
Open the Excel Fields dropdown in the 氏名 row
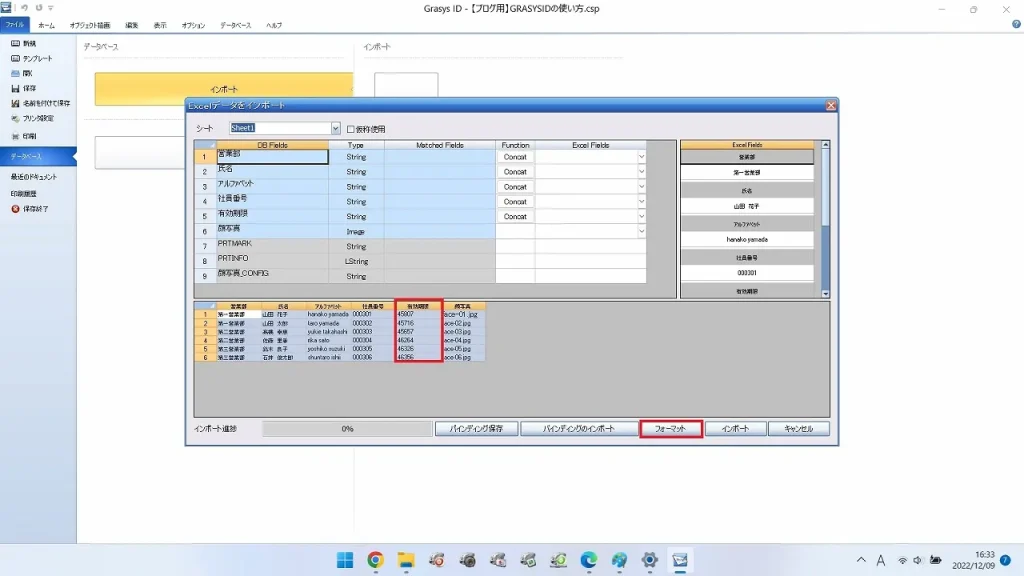[641, 172]
